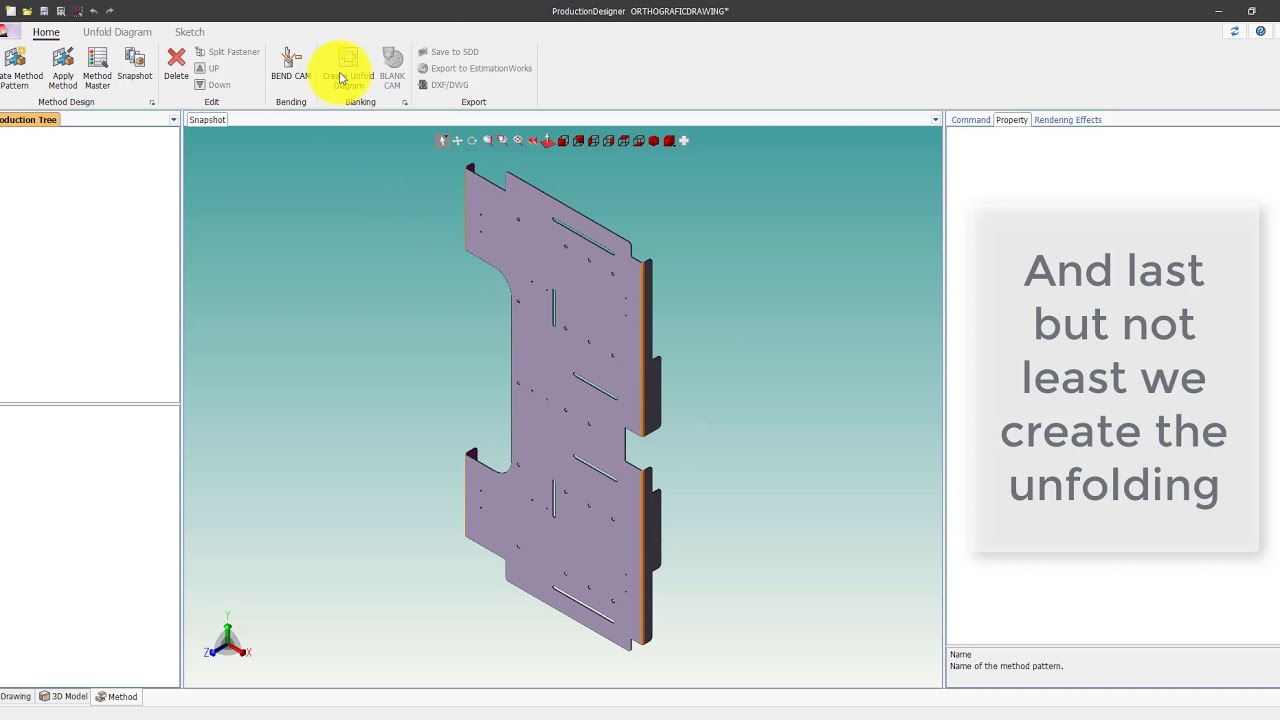The width and height of the screenshot is (1280, 720).
Task: Click the solid red shaded display icon
Action: [x=654, y=141]
